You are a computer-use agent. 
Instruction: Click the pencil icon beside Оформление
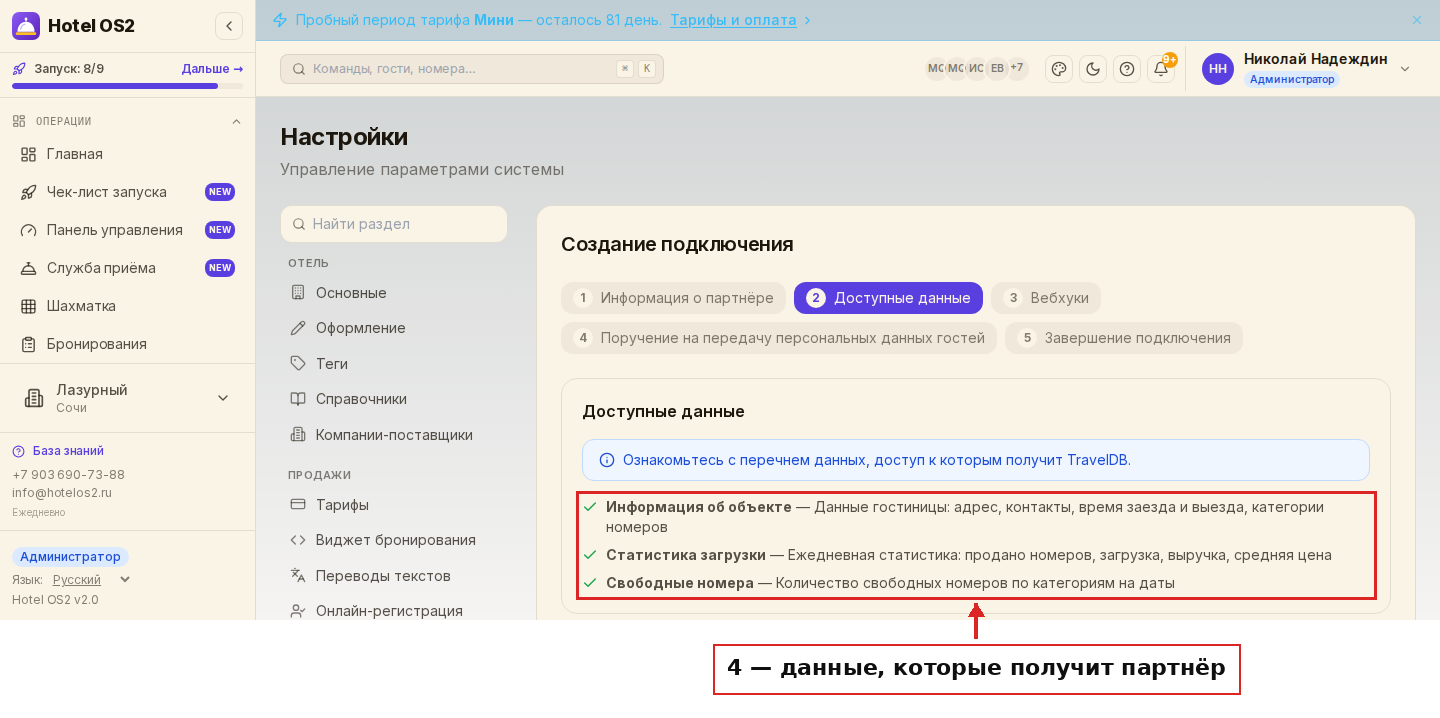point(298,328)
